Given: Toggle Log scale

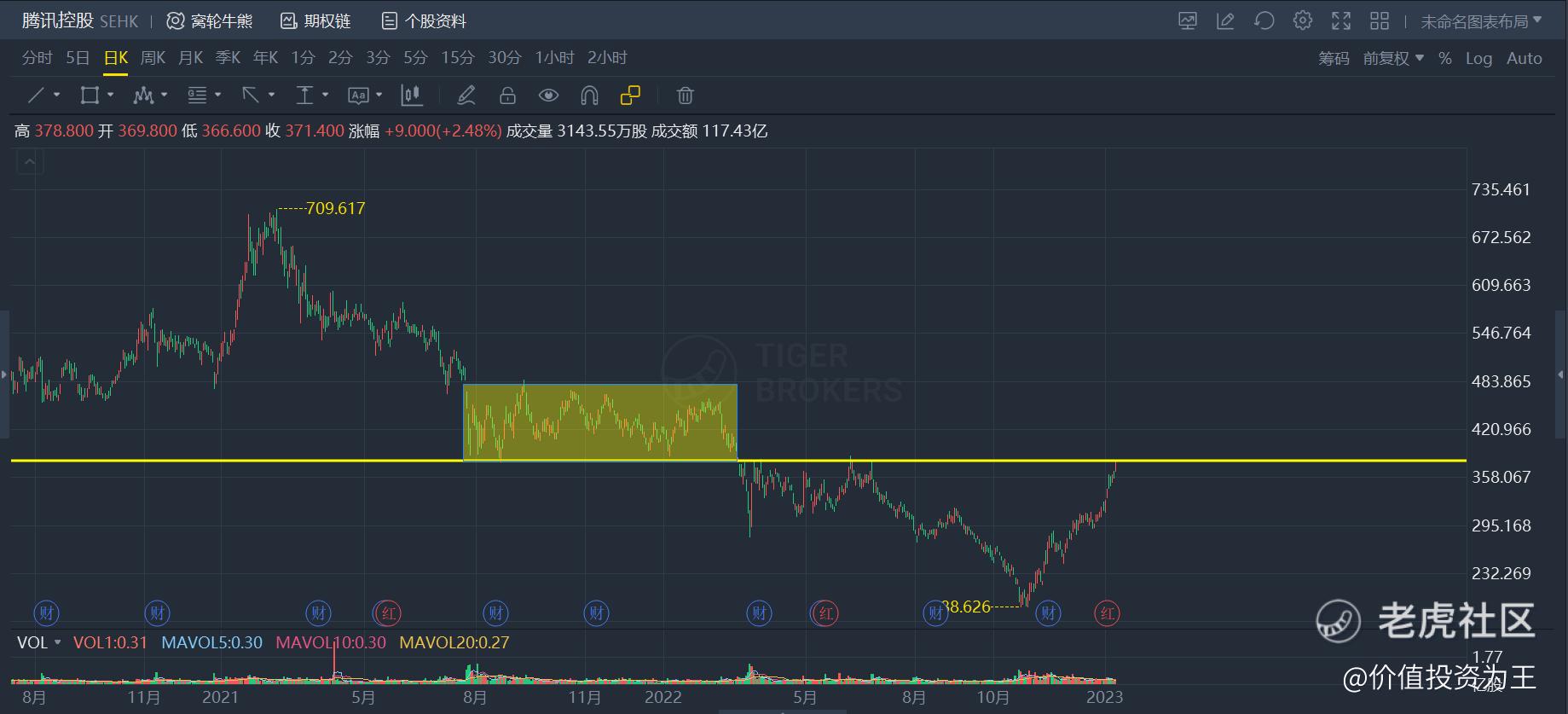Looking at the screenshot, I should [x=1479, y=58].
